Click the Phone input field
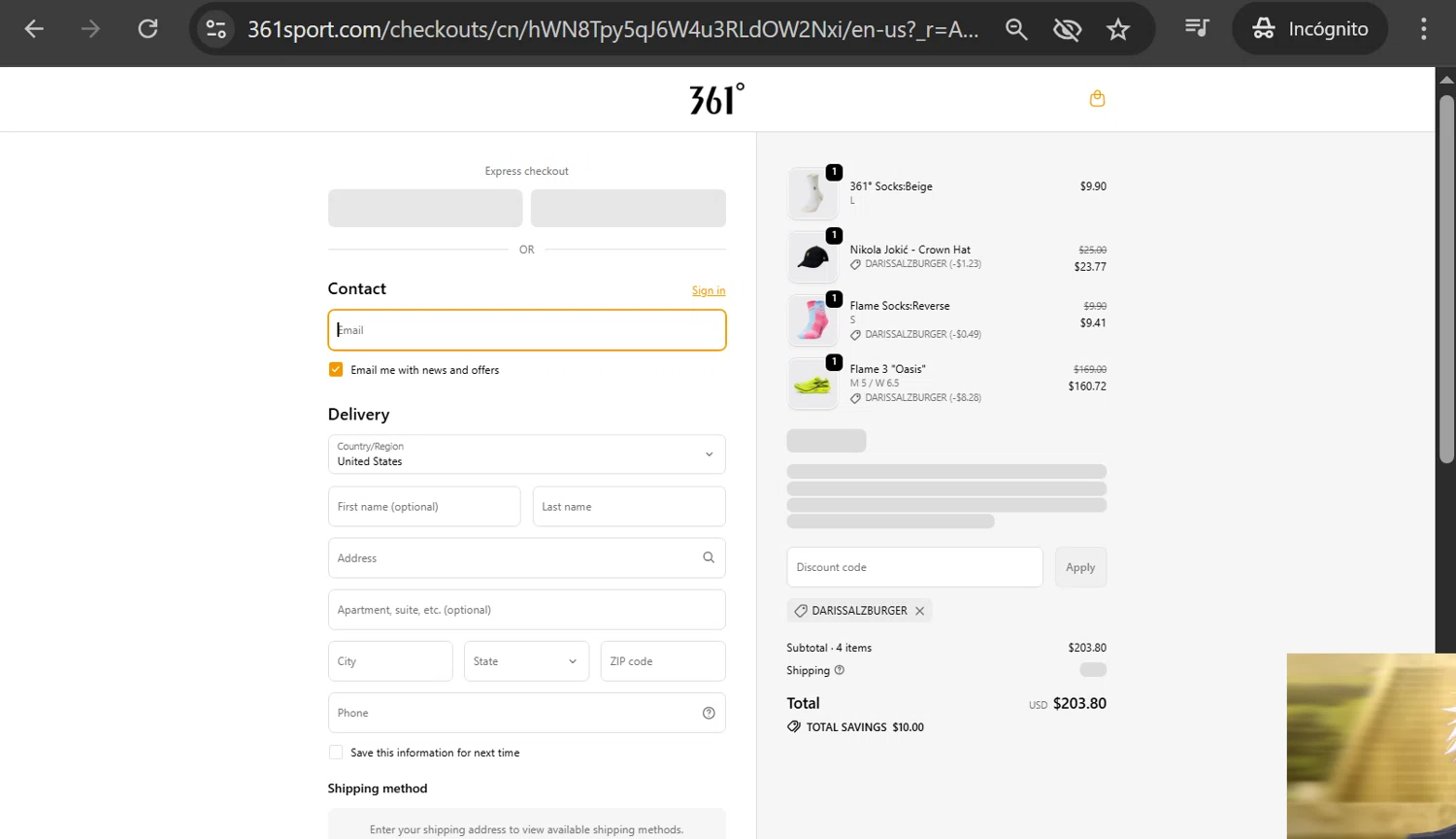The height and width of the screenshot is (839, 1456). [527, 713]
